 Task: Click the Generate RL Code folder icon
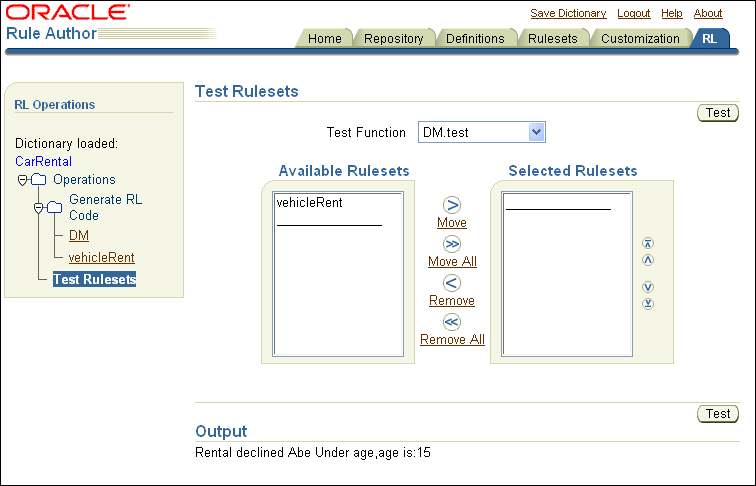[x=54, y=207]
